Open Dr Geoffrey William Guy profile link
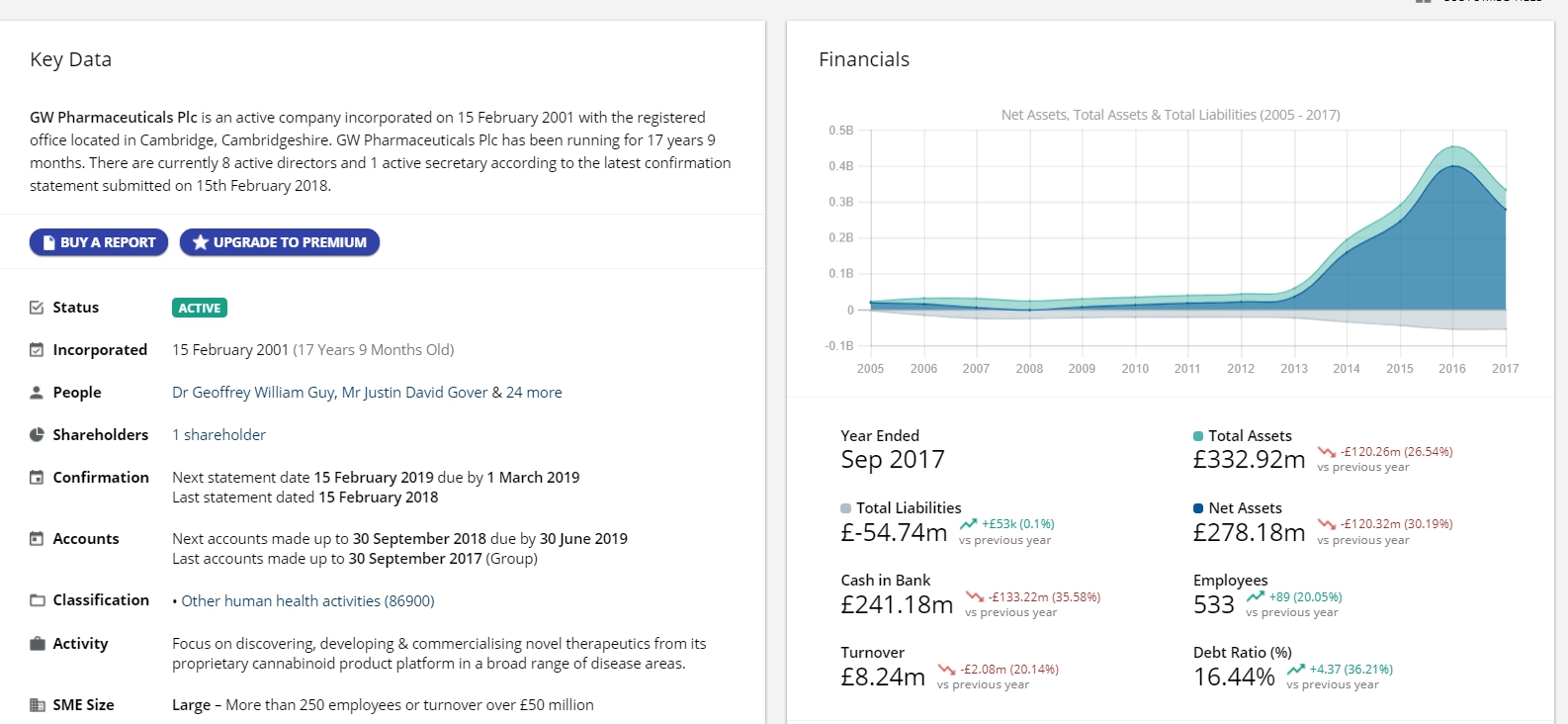This screenshot has height=724, width=1568. tap(253, 393)
